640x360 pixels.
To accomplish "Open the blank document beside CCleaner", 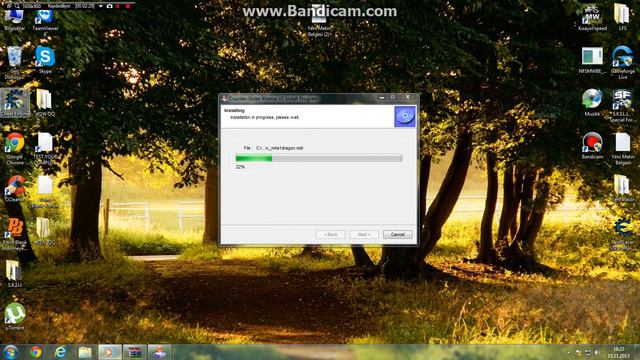I will coord(45,190).
